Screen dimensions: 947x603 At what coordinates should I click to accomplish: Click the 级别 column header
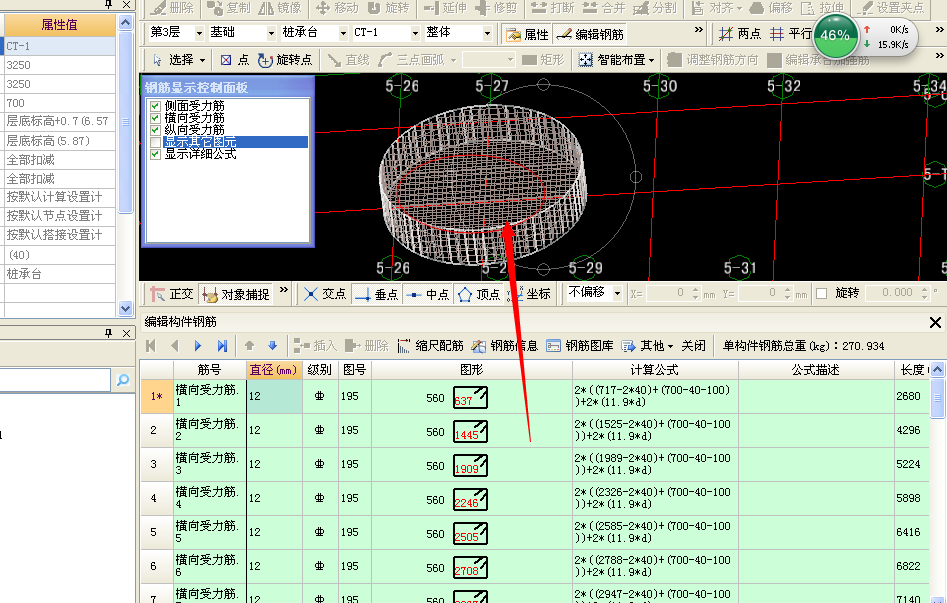(319, 370)
